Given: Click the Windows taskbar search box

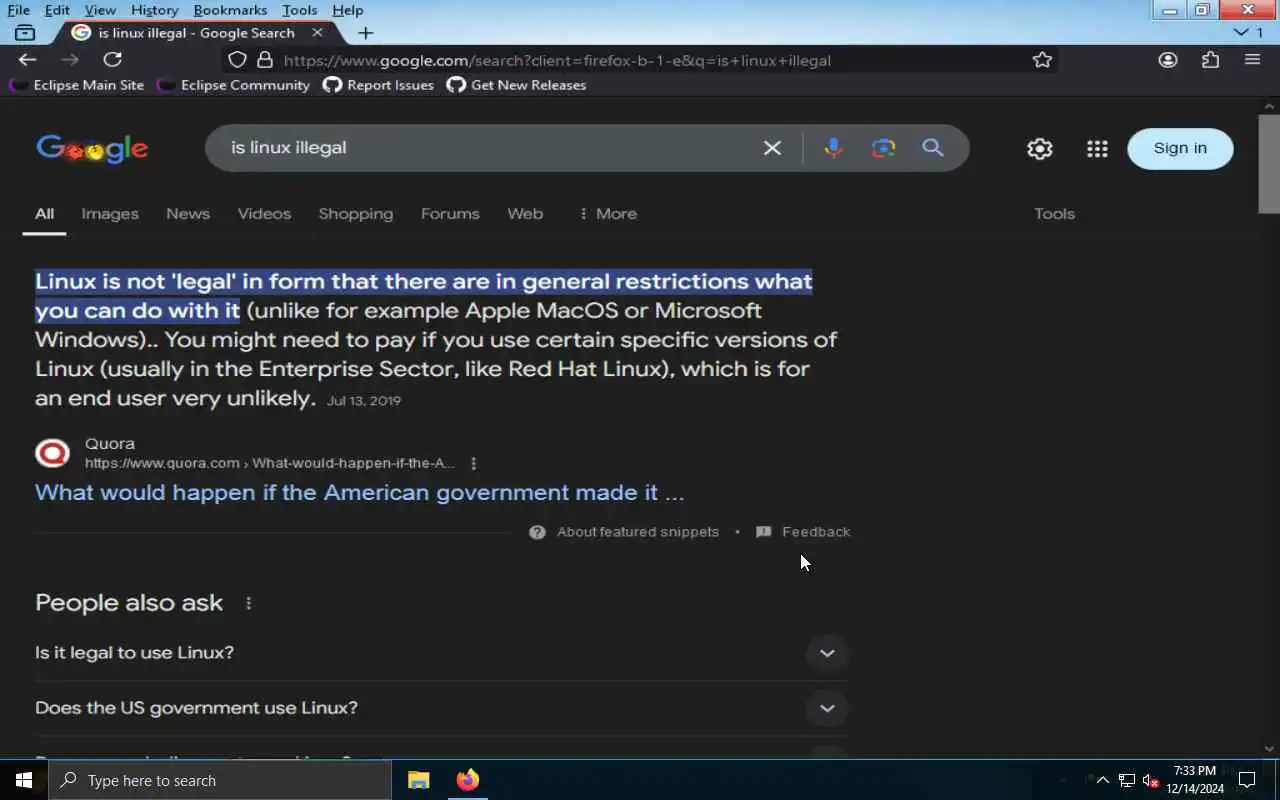Looking at the screenshot, I should point(220,780).
